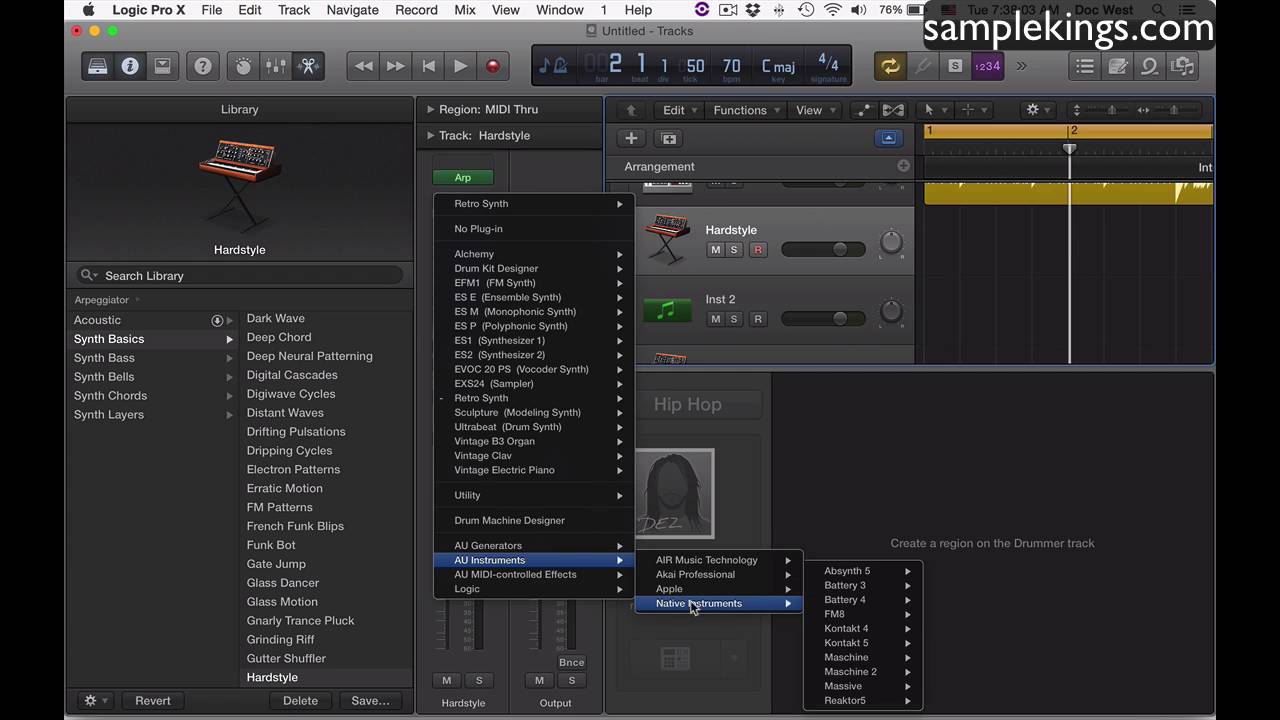Select the Gutter Shuffler patch
The image size is (1280, 720).
pos(286,658)
